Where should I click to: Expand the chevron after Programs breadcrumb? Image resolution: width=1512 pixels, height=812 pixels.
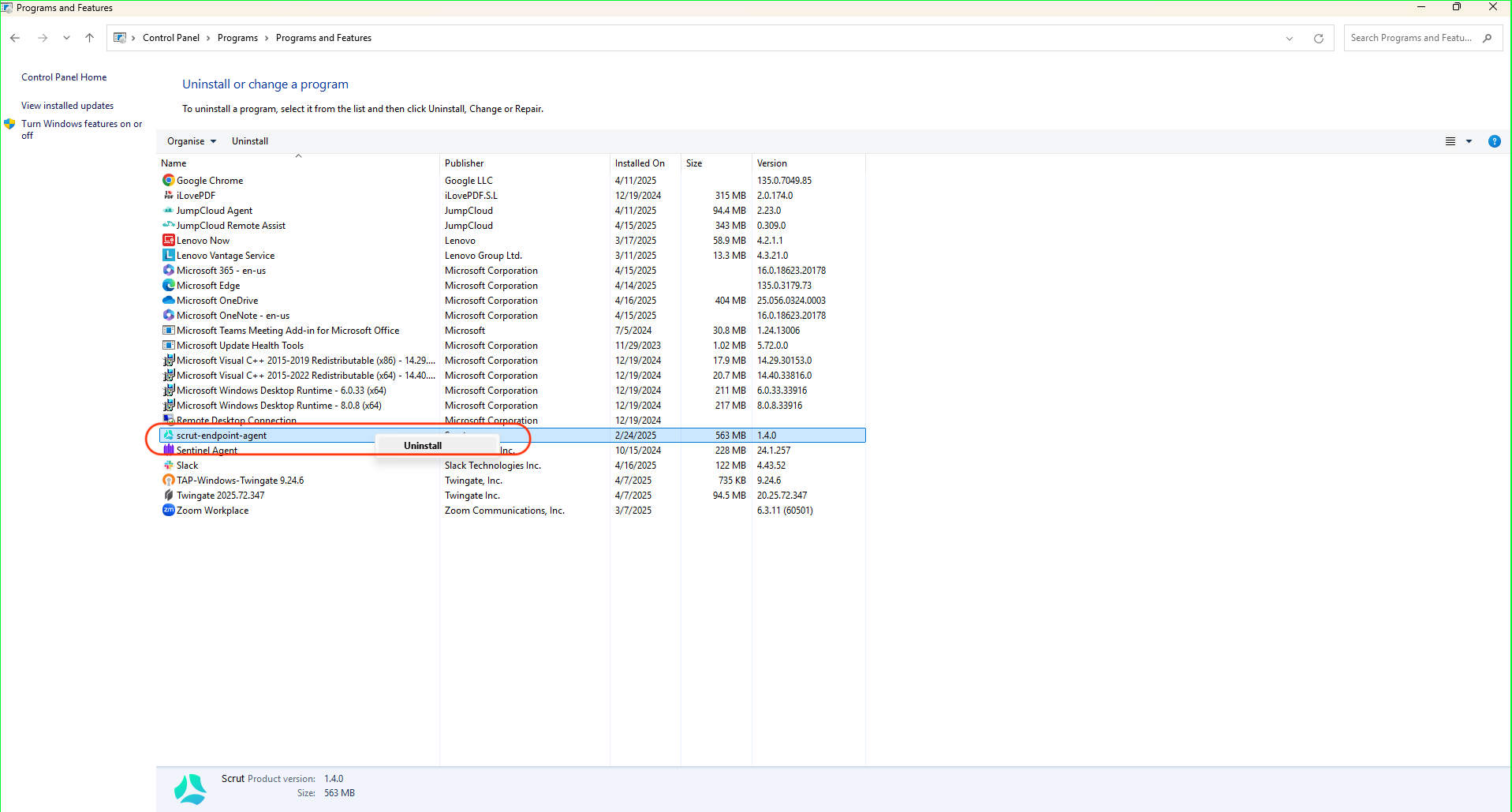coord(267,38)
